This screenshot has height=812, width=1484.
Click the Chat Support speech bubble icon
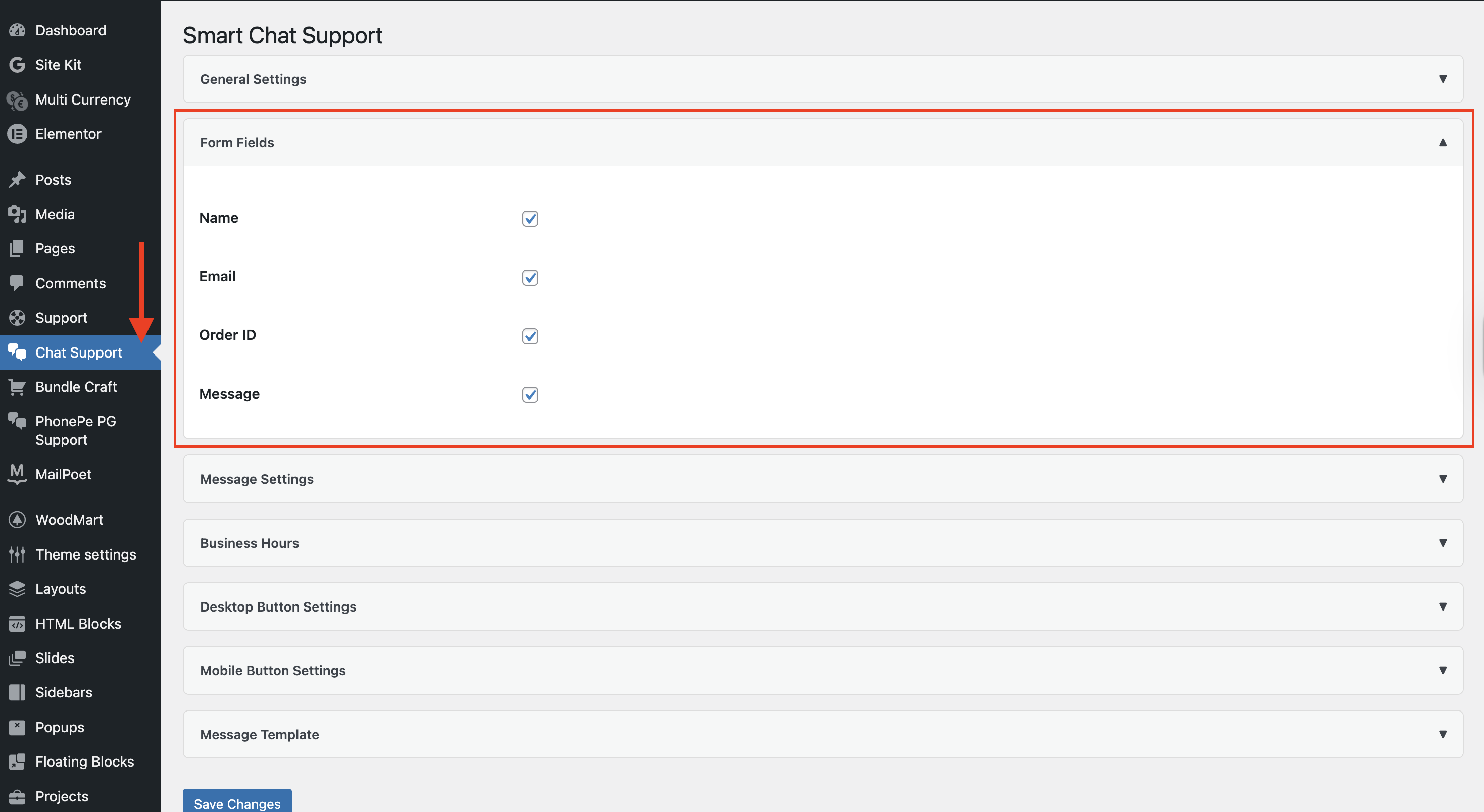click(x=17, y=352)
